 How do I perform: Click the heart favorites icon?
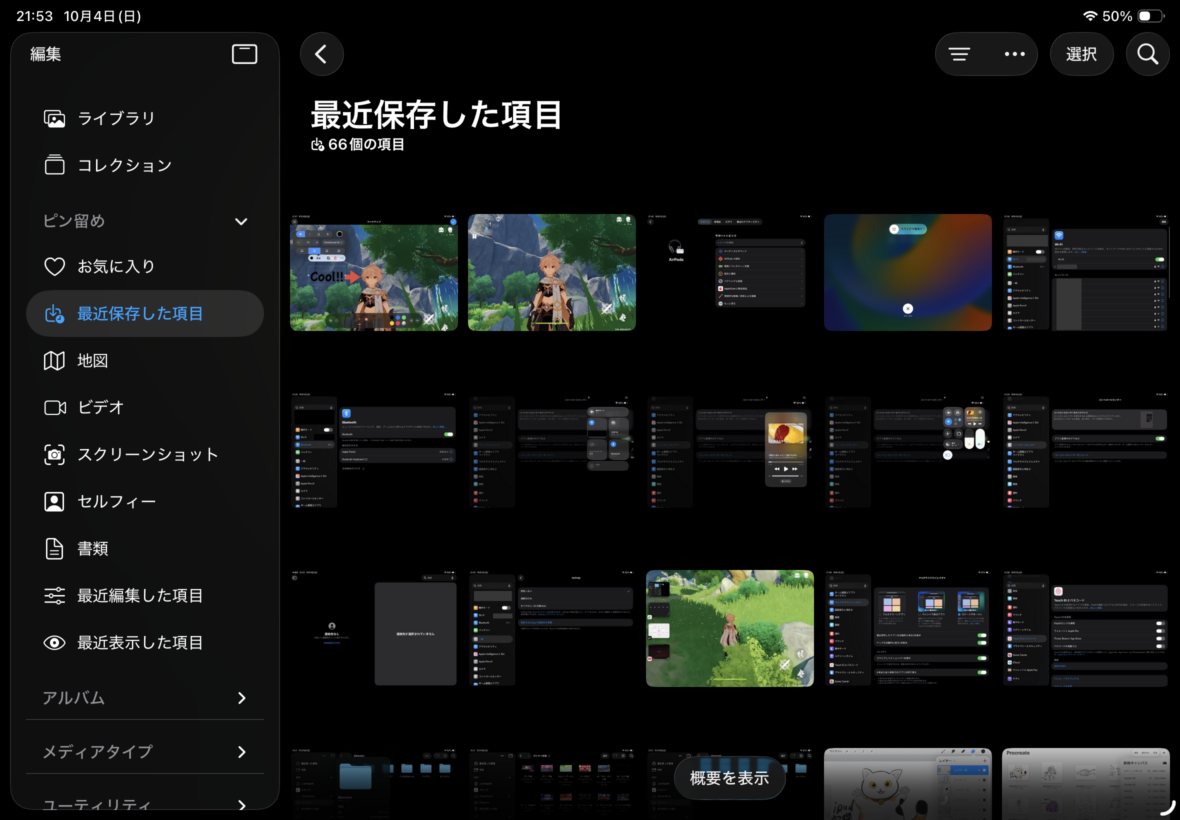(x=54, y=266)
